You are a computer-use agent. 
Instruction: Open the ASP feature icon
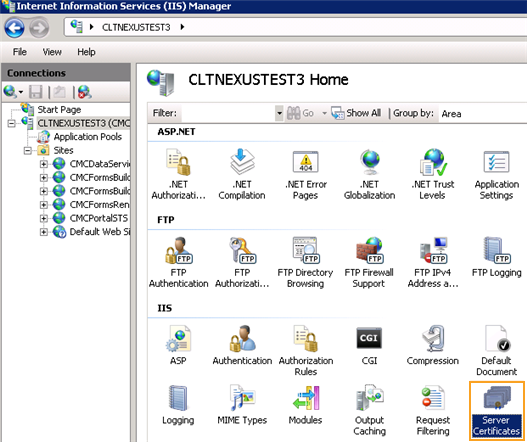point(178,345)
